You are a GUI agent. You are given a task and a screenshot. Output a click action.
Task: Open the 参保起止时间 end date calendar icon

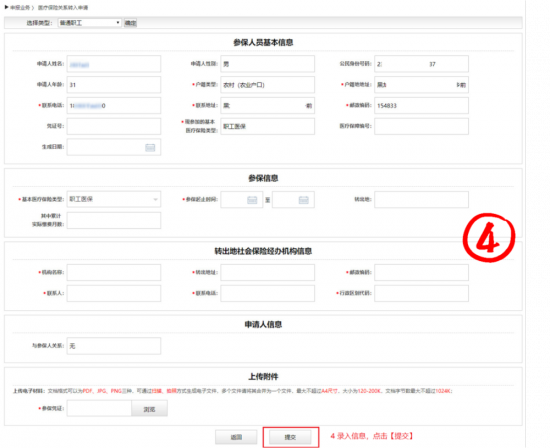click(x=303, y=200)
